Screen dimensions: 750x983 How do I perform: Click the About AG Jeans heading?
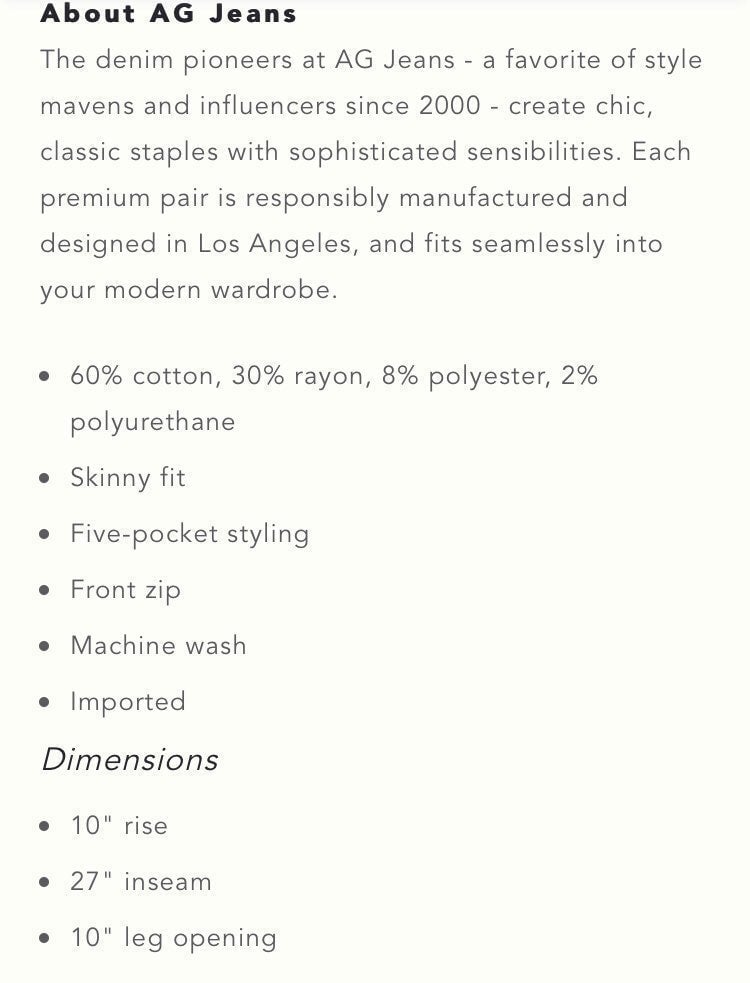(x=168, y=13)
